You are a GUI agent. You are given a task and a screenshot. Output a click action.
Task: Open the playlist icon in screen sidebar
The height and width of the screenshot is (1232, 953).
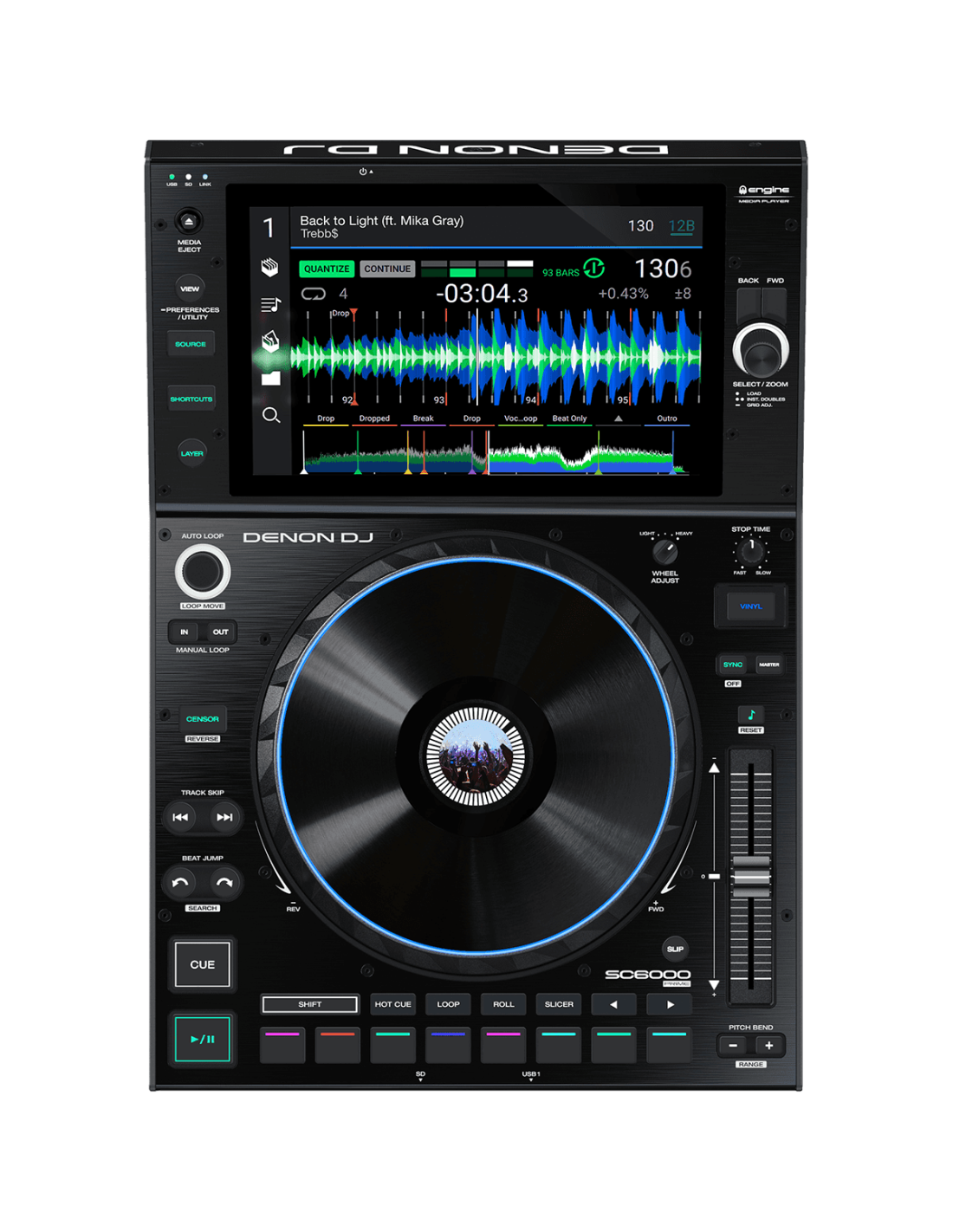point(270,304)
